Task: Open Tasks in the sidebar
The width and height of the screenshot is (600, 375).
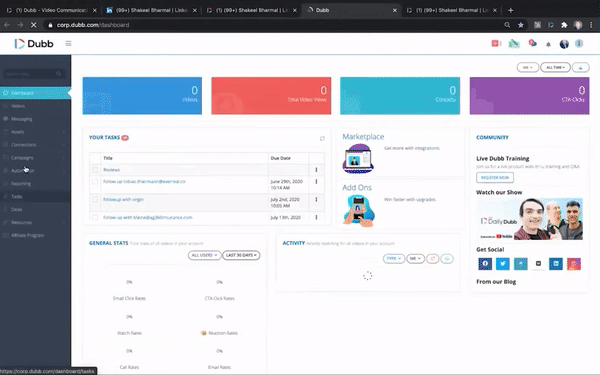Action: click(x=35, y=196)
